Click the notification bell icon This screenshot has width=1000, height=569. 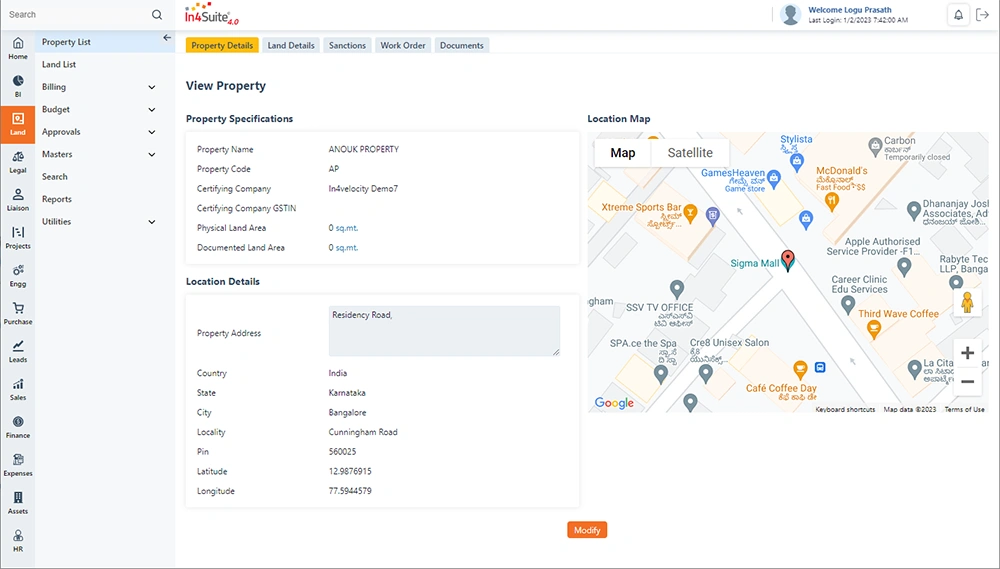[958, 15]
